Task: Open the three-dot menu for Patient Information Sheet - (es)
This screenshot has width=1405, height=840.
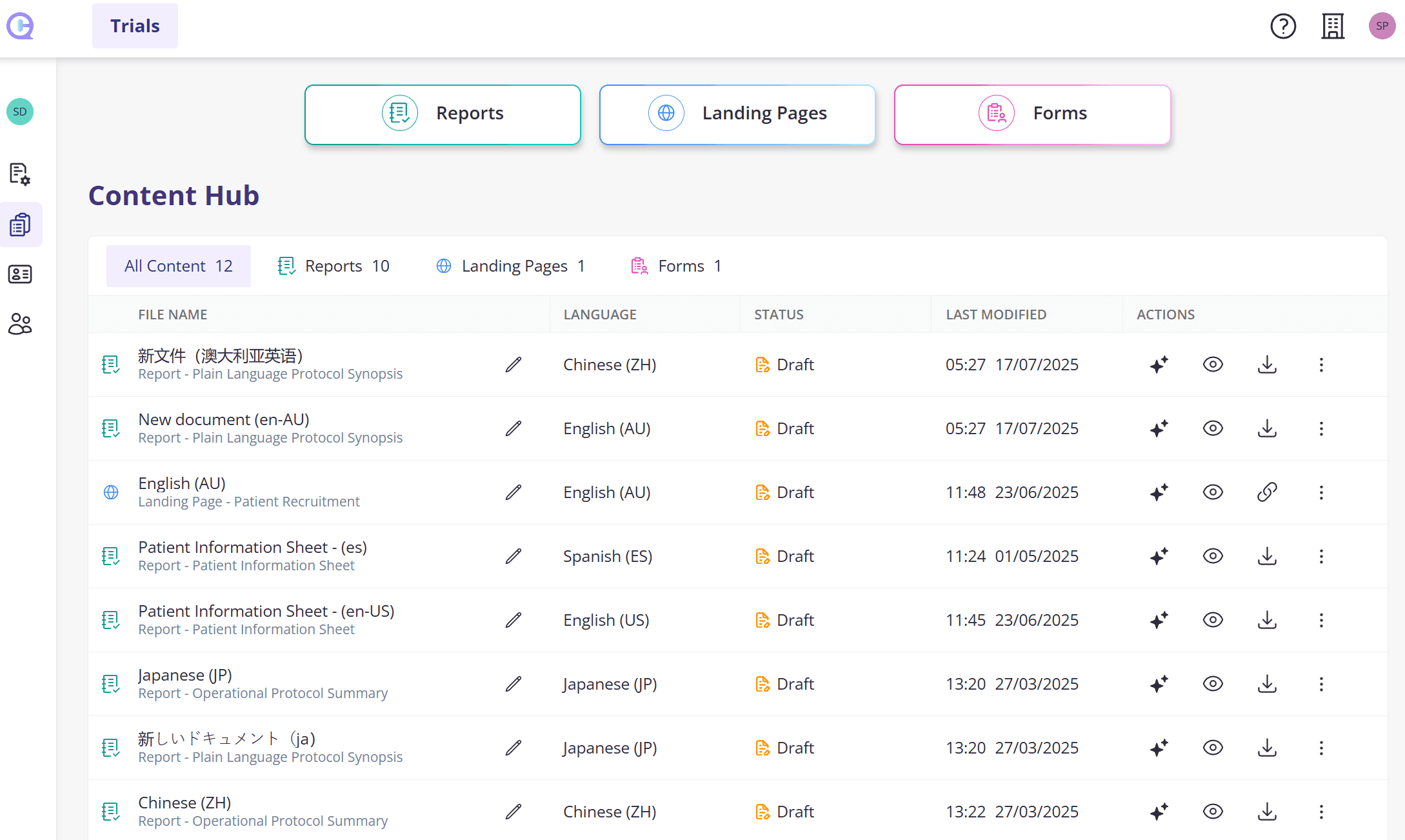Action: 1320,555
